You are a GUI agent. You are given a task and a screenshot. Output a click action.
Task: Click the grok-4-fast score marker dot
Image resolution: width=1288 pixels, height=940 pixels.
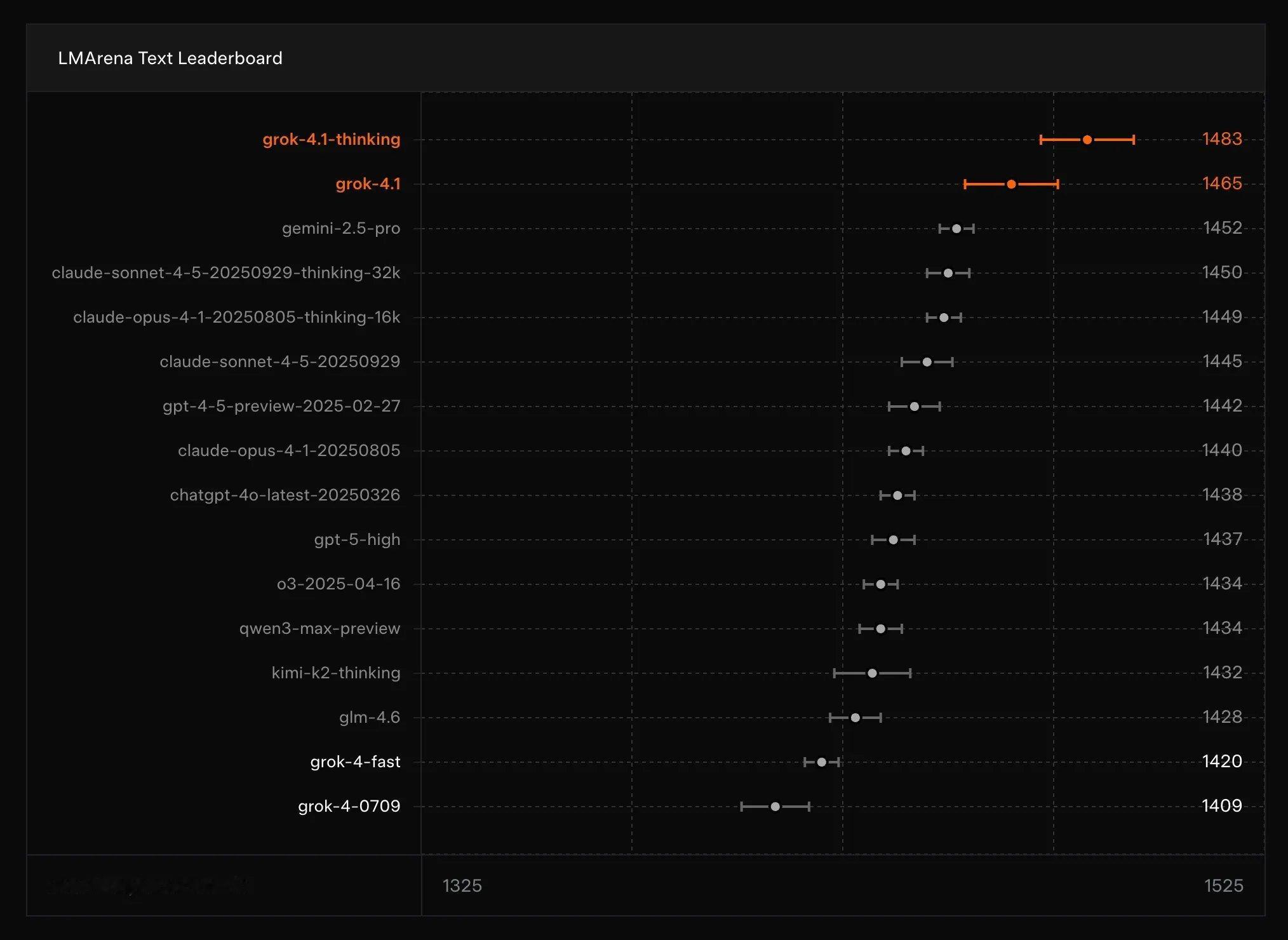click(x=821, y=762)
